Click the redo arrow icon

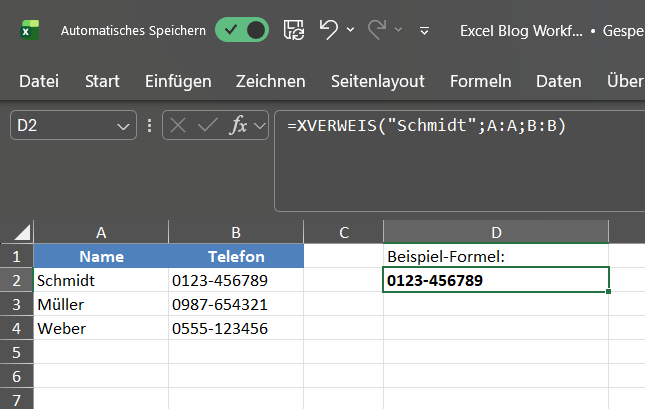coord(377,30)
